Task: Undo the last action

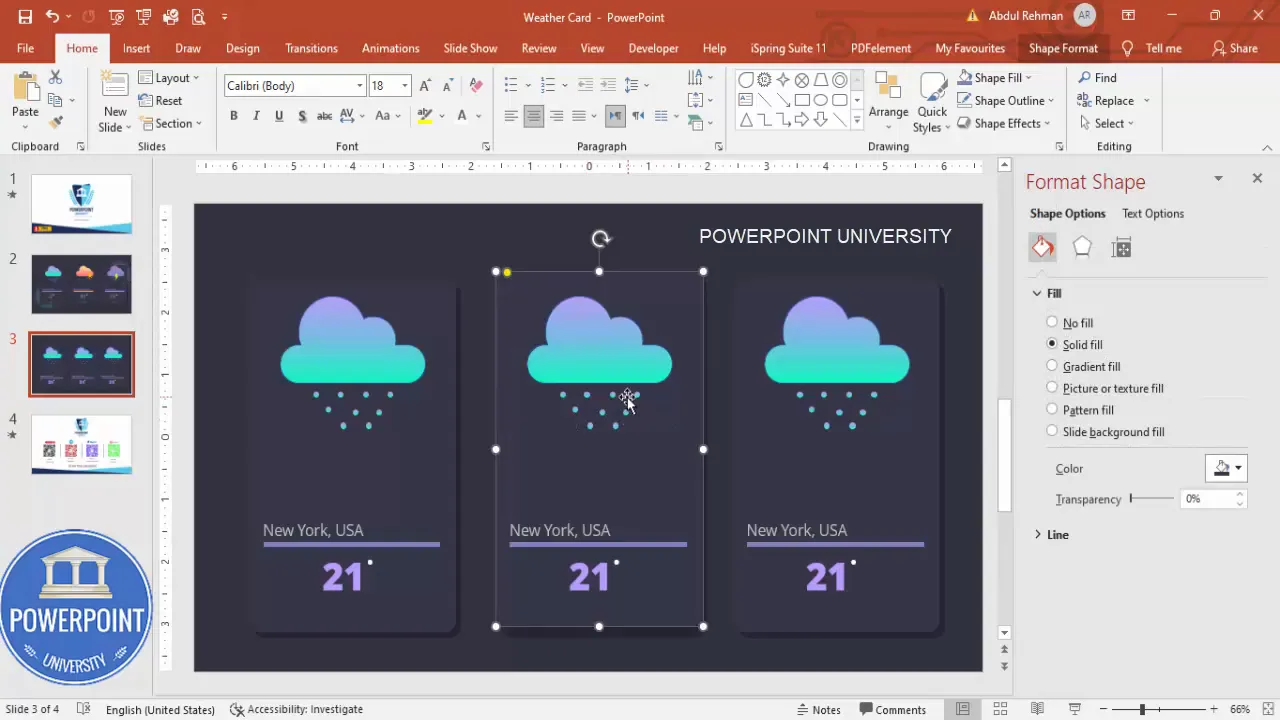Action: tap(52, 17)
